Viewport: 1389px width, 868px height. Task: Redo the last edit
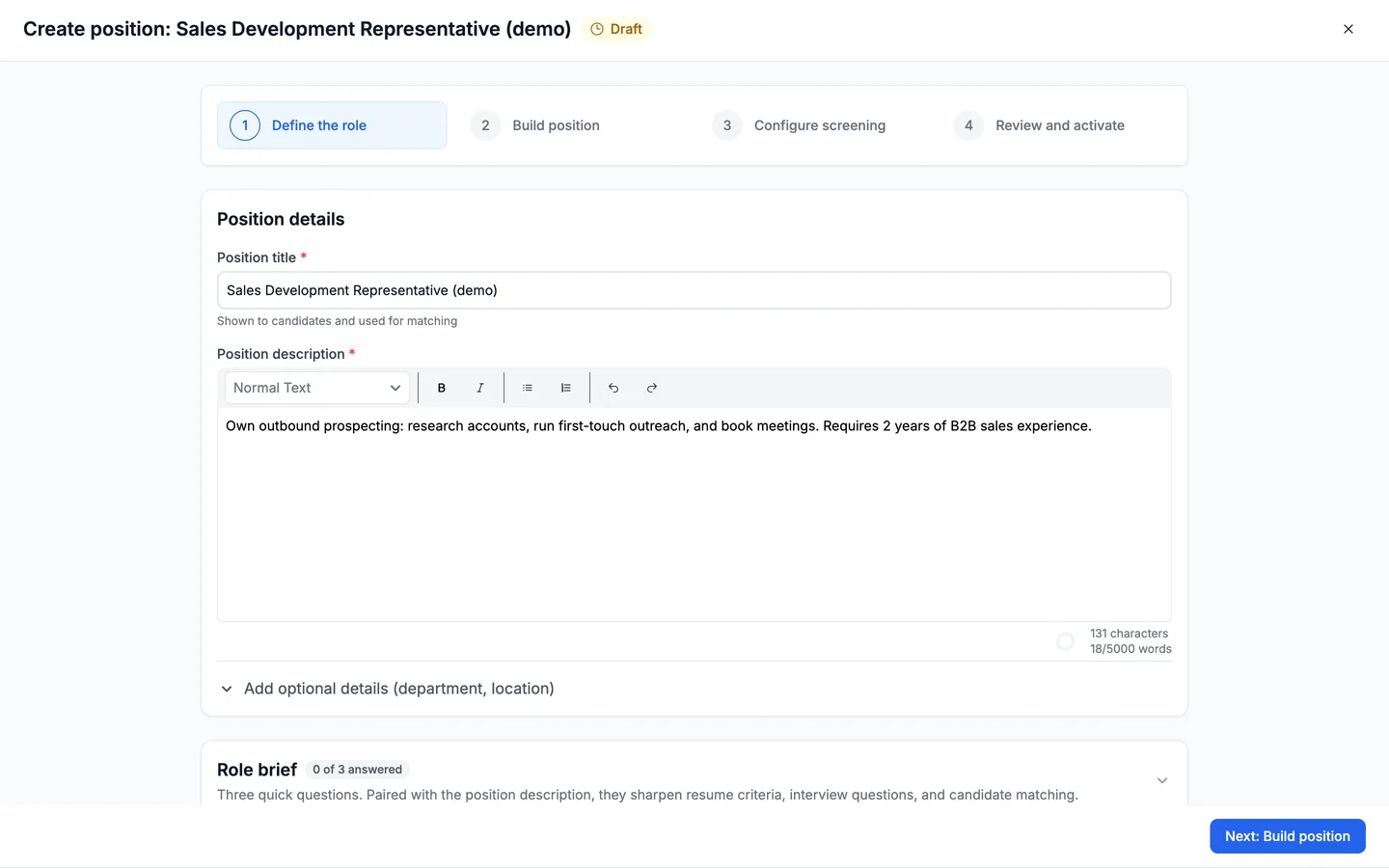(x=652, y=388)
